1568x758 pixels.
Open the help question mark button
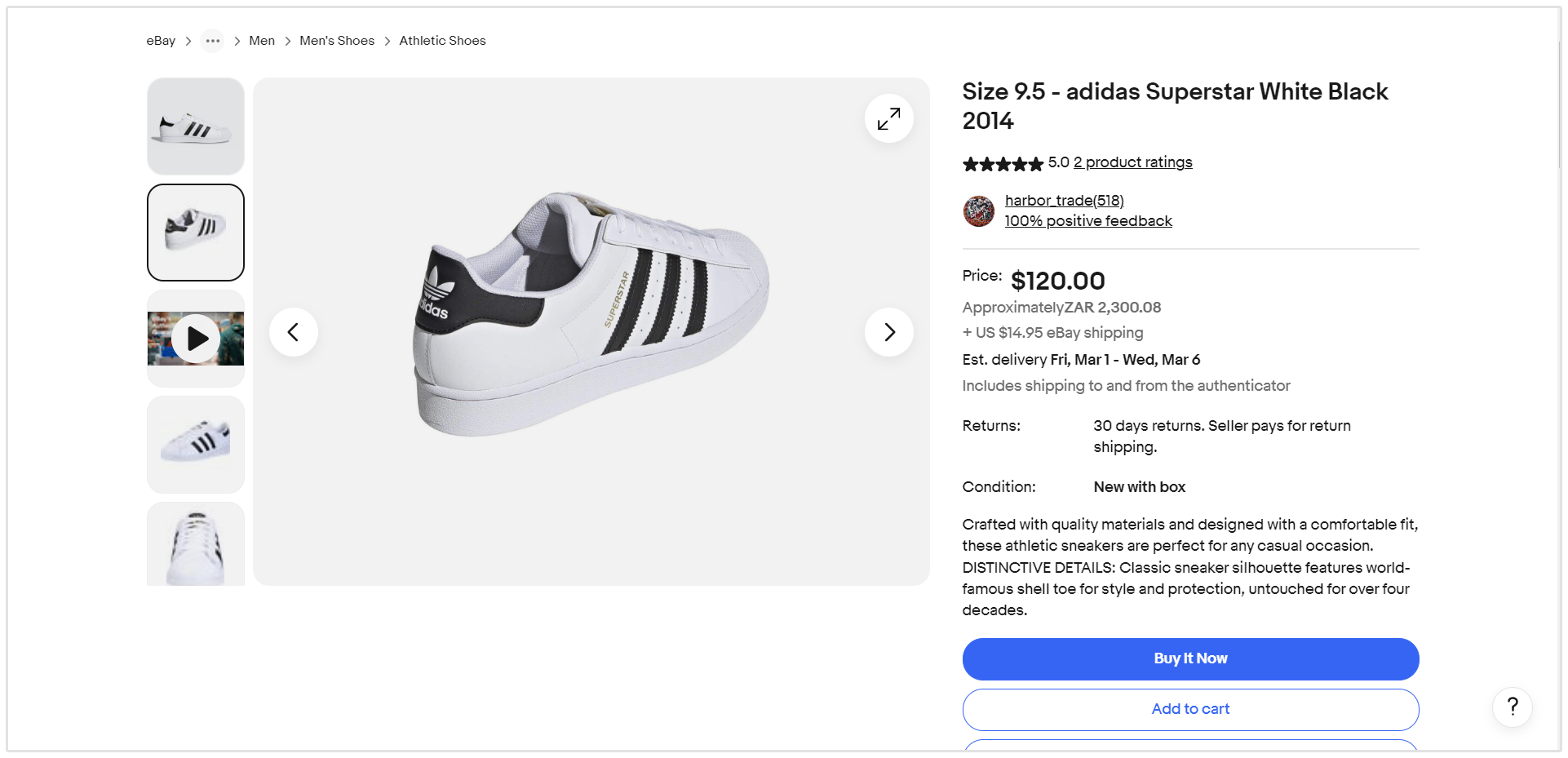click(x=1512, y=707)
